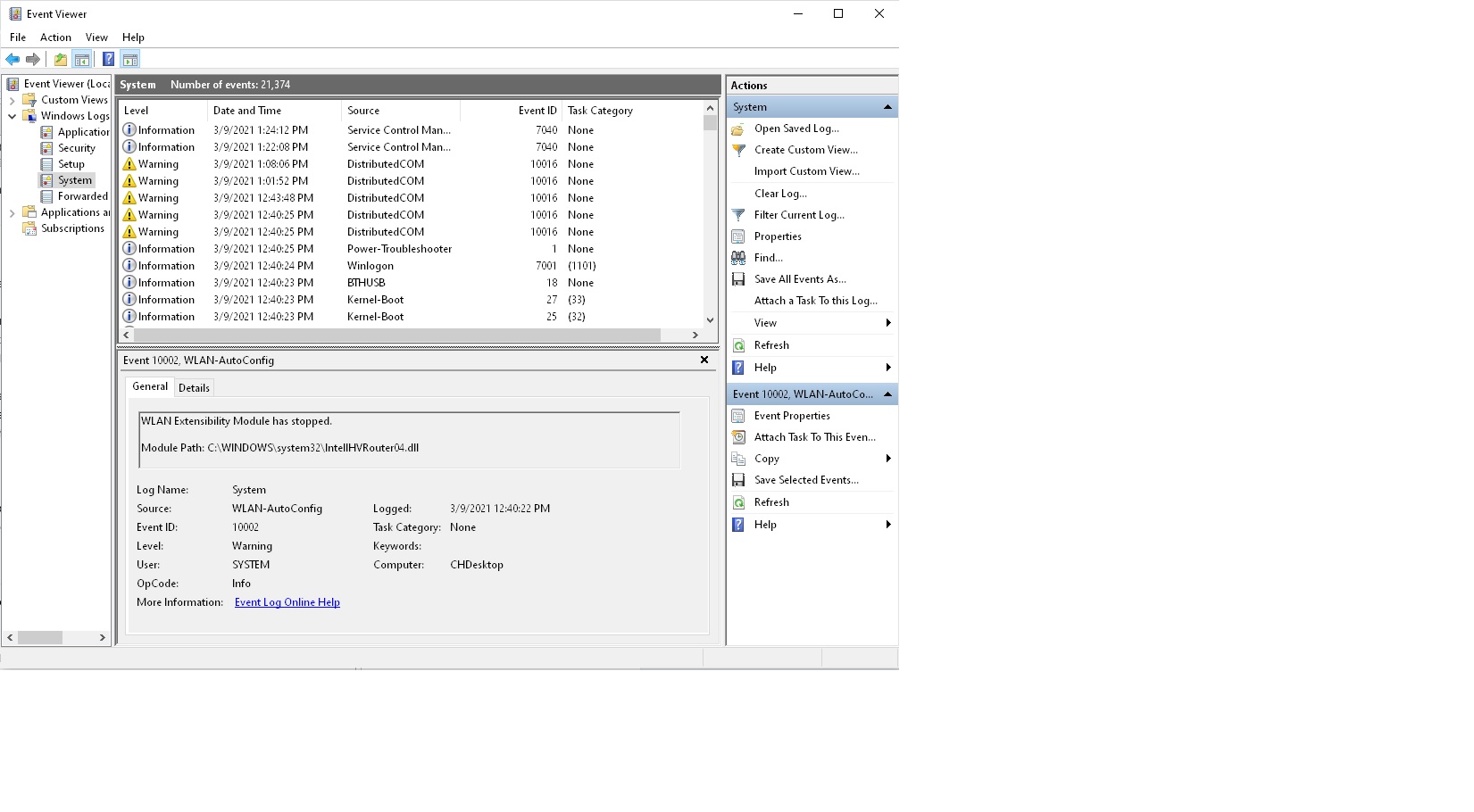This screenshot has height=812, width=1474.
Task: Click the Refresh icon under System actions
Action: click(738, 345)
